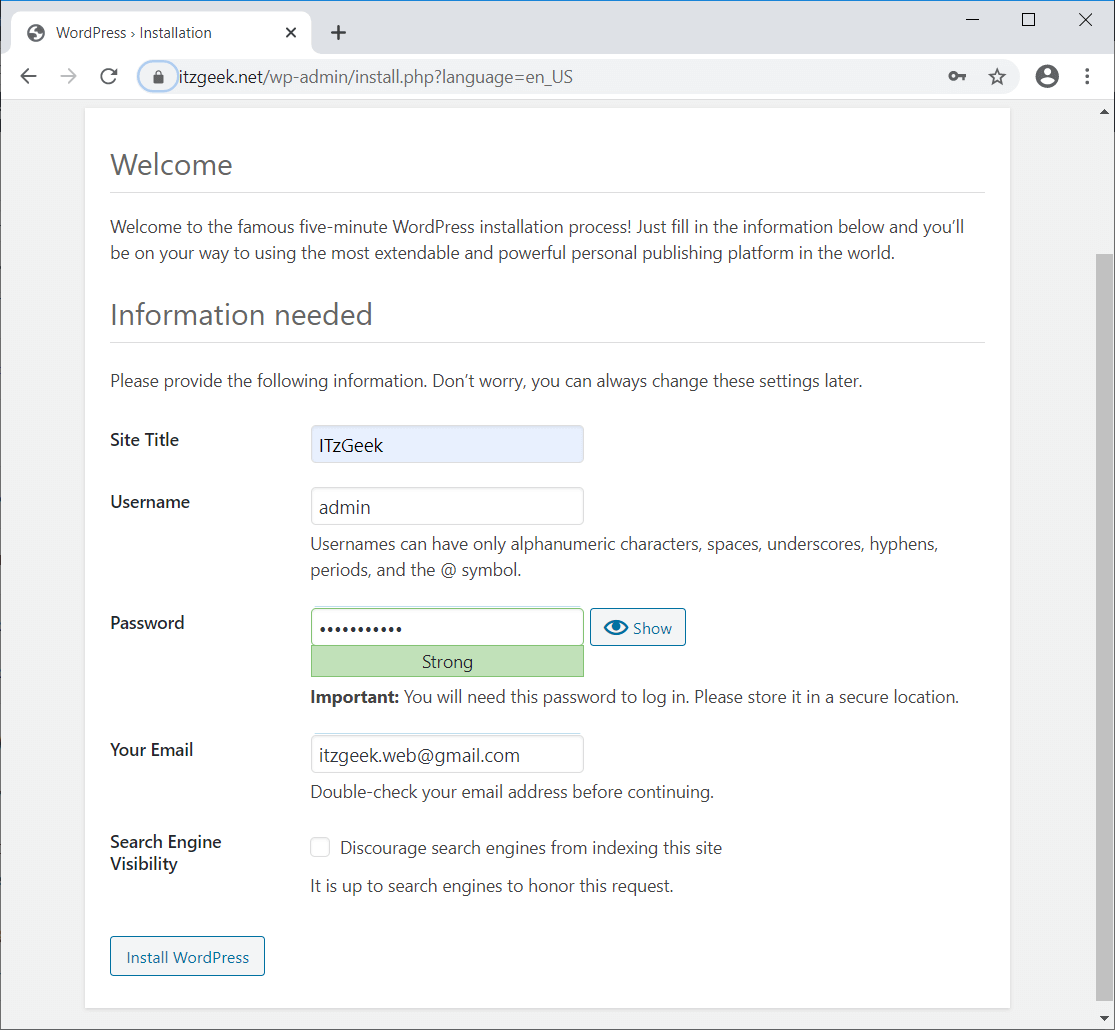1115x1030 pixels.
Task: Edit the Your Email field
Action: [447, 754]
